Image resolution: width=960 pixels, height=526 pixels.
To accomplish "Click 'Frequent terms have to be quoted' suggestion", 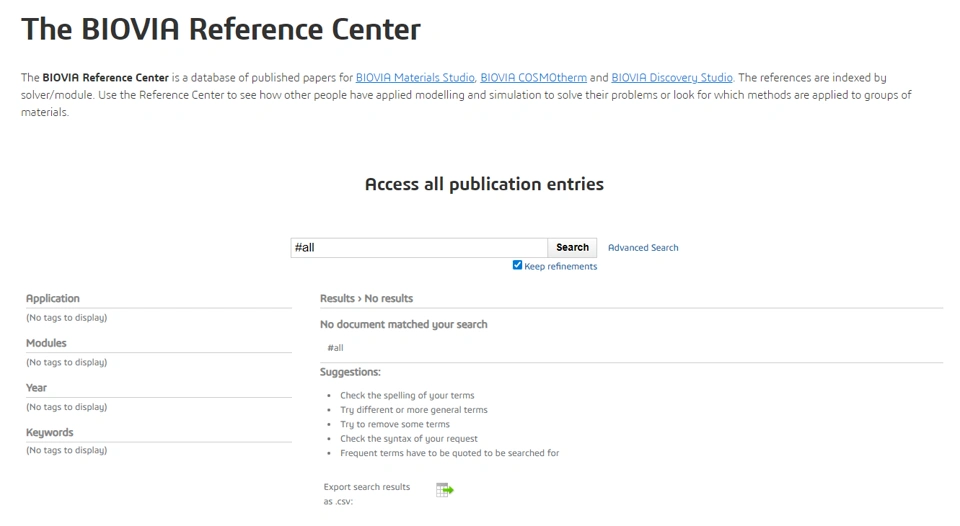I will coord(449,453).
